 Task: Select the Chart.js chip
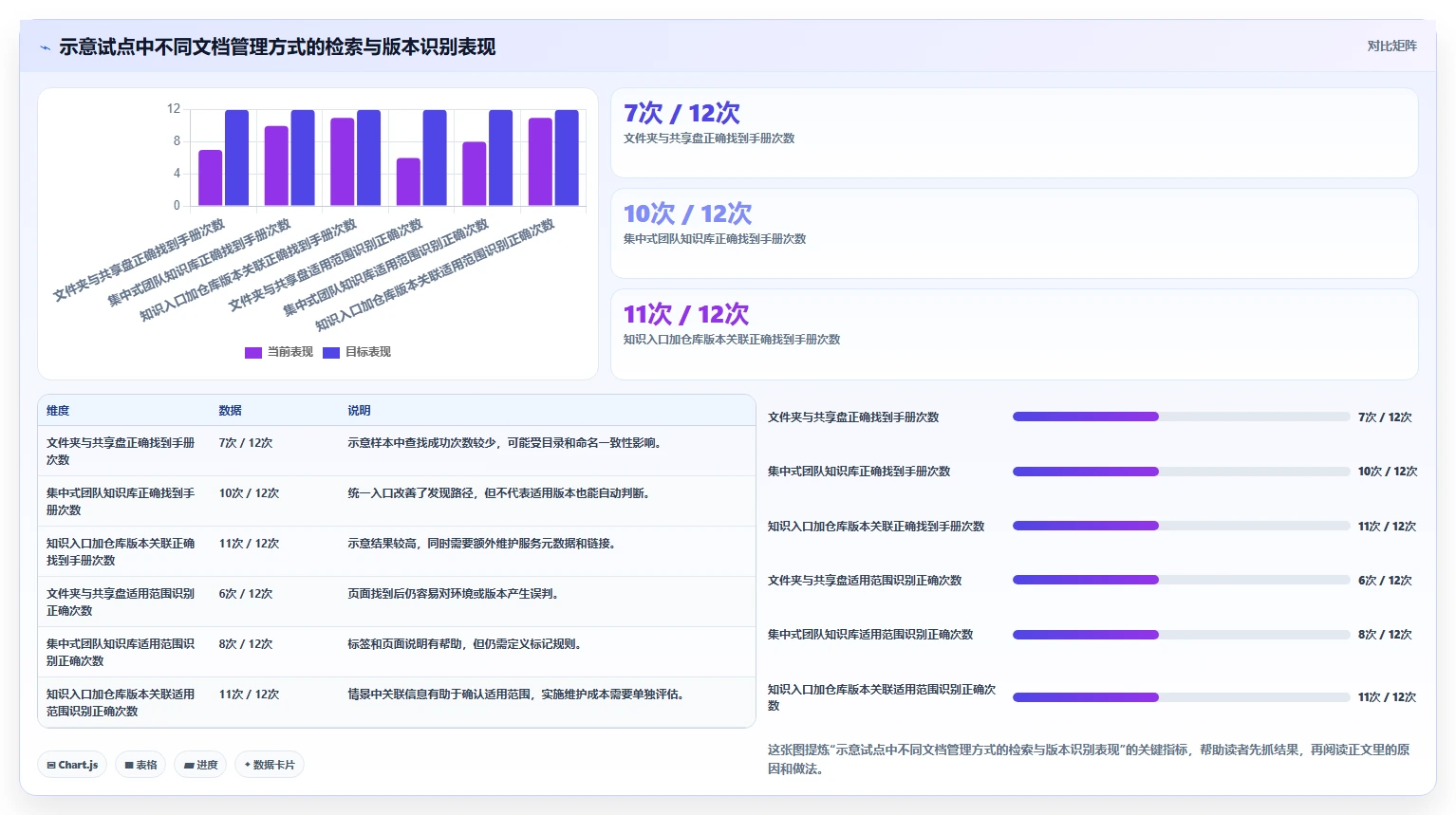pos(73,765)
